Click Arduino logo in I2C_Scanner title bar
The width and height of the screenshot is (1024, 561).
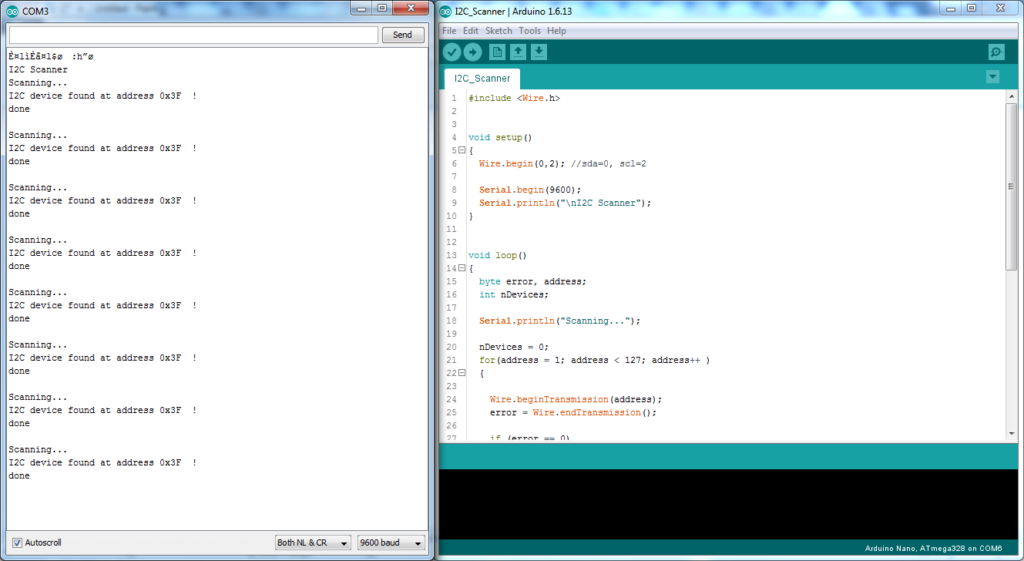[445, 11]
